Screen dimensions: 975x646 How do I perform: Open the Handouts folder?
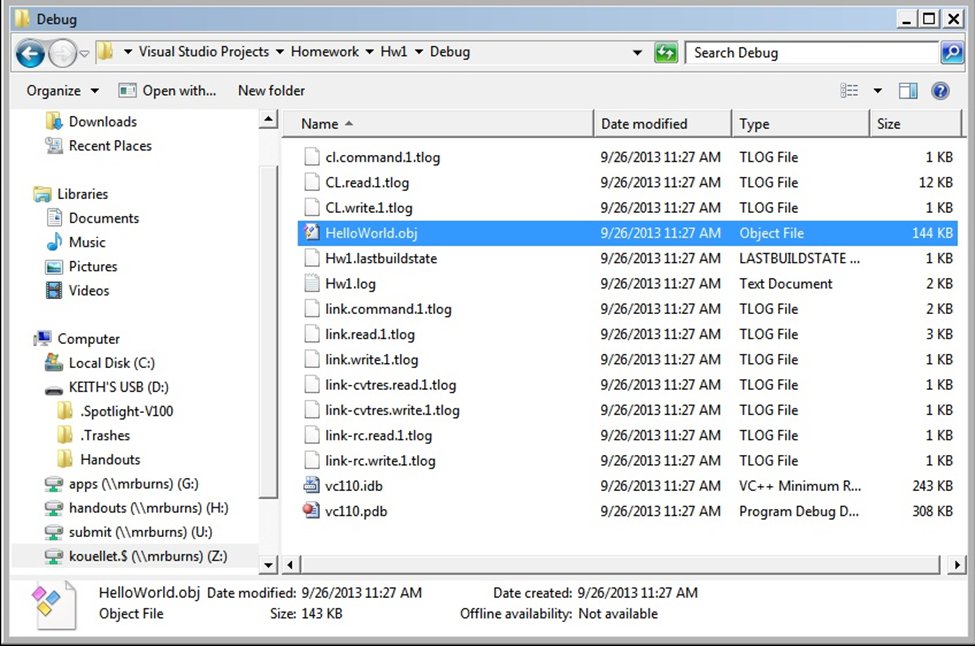click(x=99, y=460)
